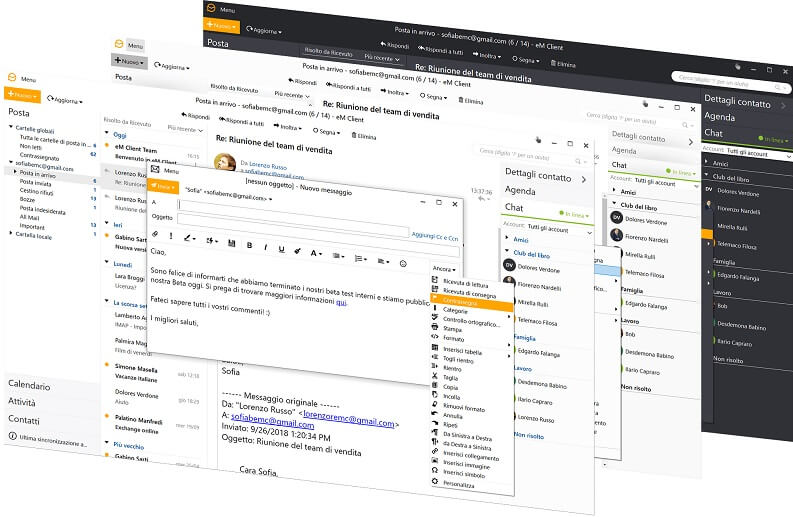Open the font color A tool in compose toolbar
793x517 pixels.
316,253
